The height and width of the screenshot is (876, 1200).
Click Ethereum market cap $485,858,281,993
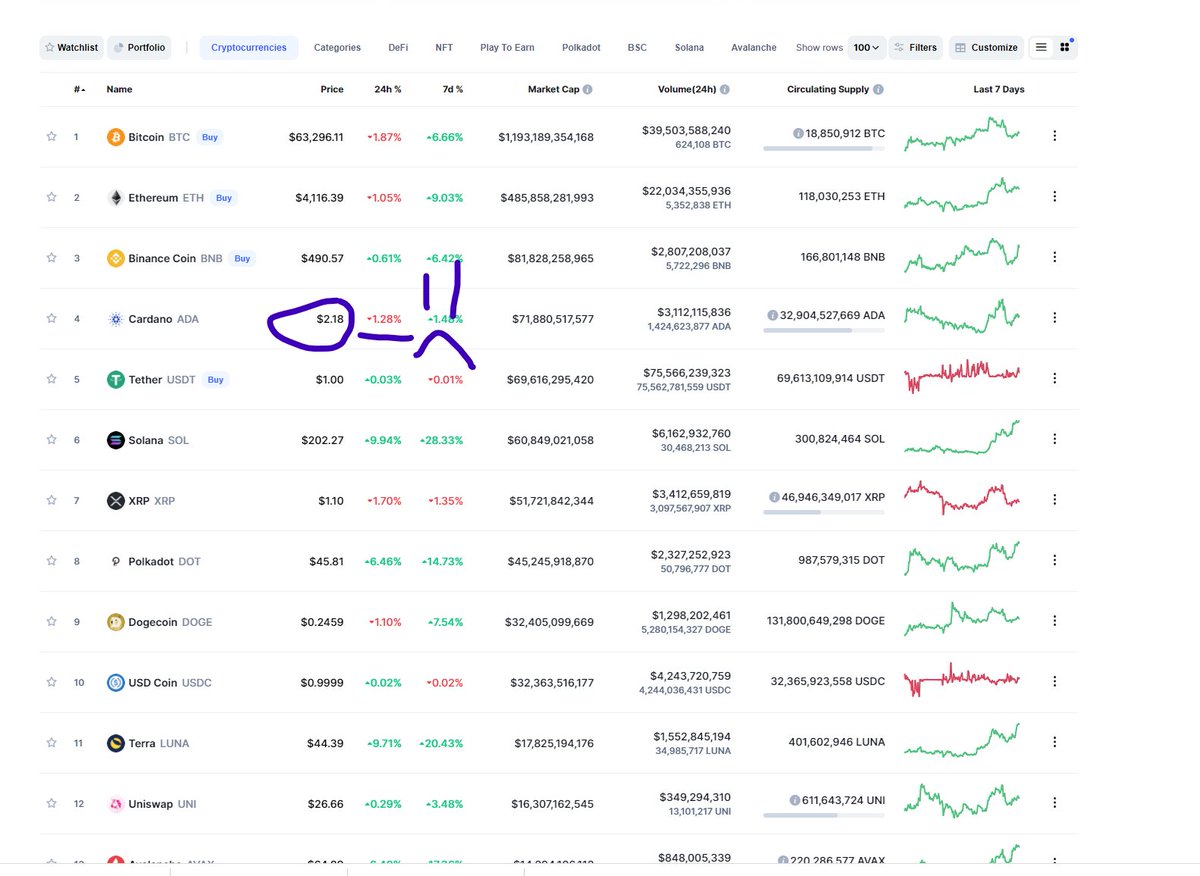tap(547, 198)
